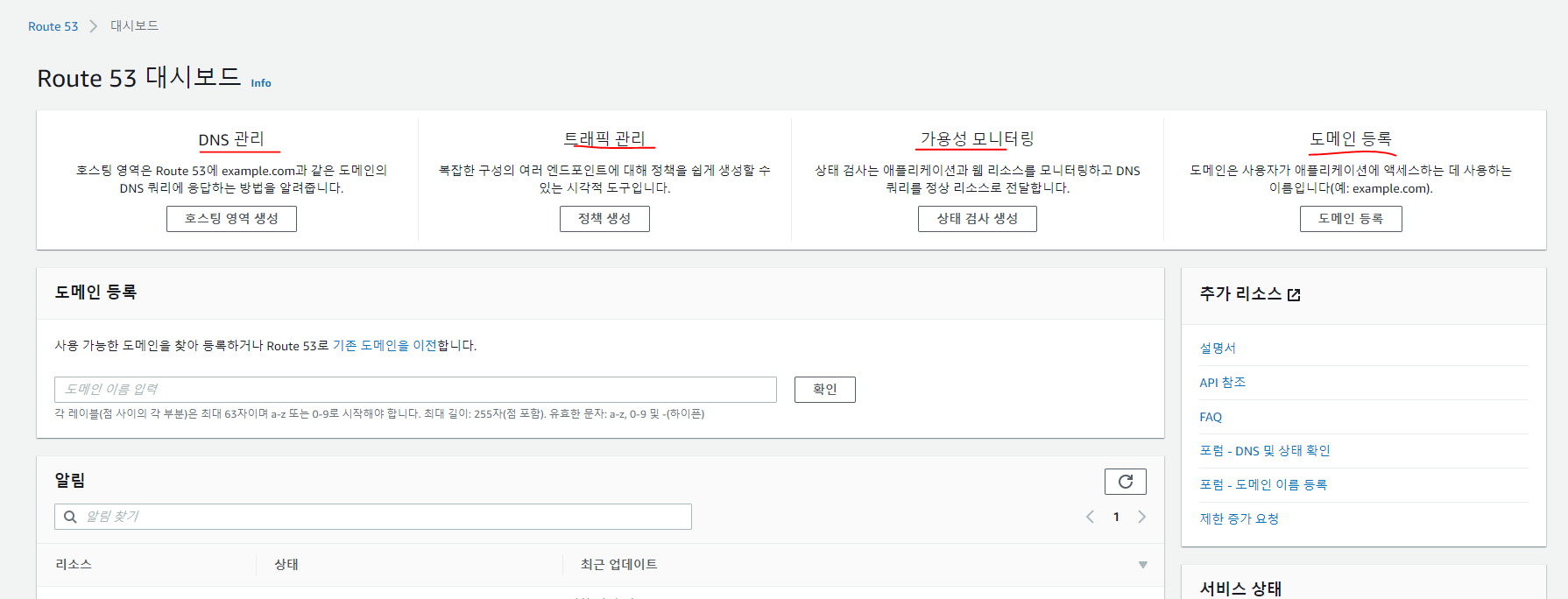The width and height of the screenshot is (1568, 599).
Task: Go to previous page of 알림 list
Action: click(x=1090, y=517)
